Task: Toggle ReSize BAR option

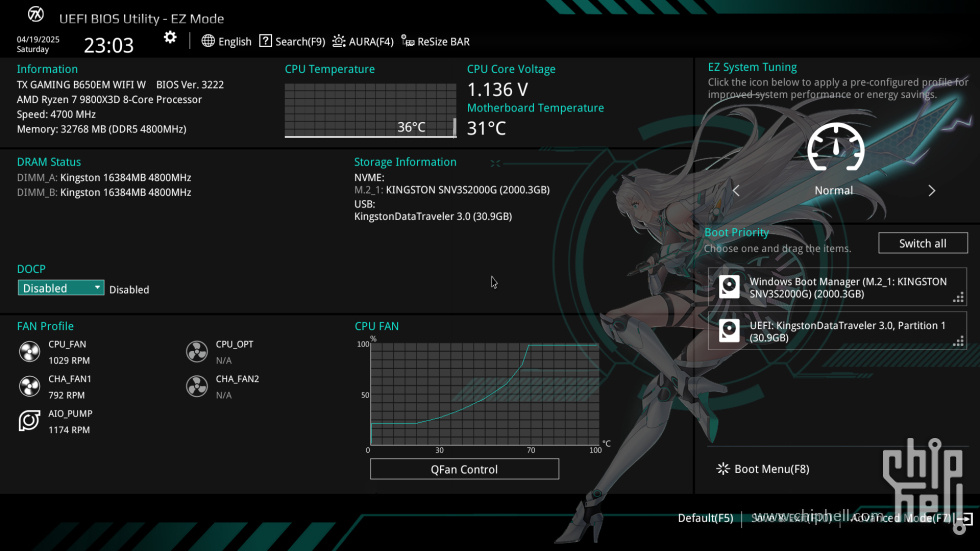Action: (436, 41)
